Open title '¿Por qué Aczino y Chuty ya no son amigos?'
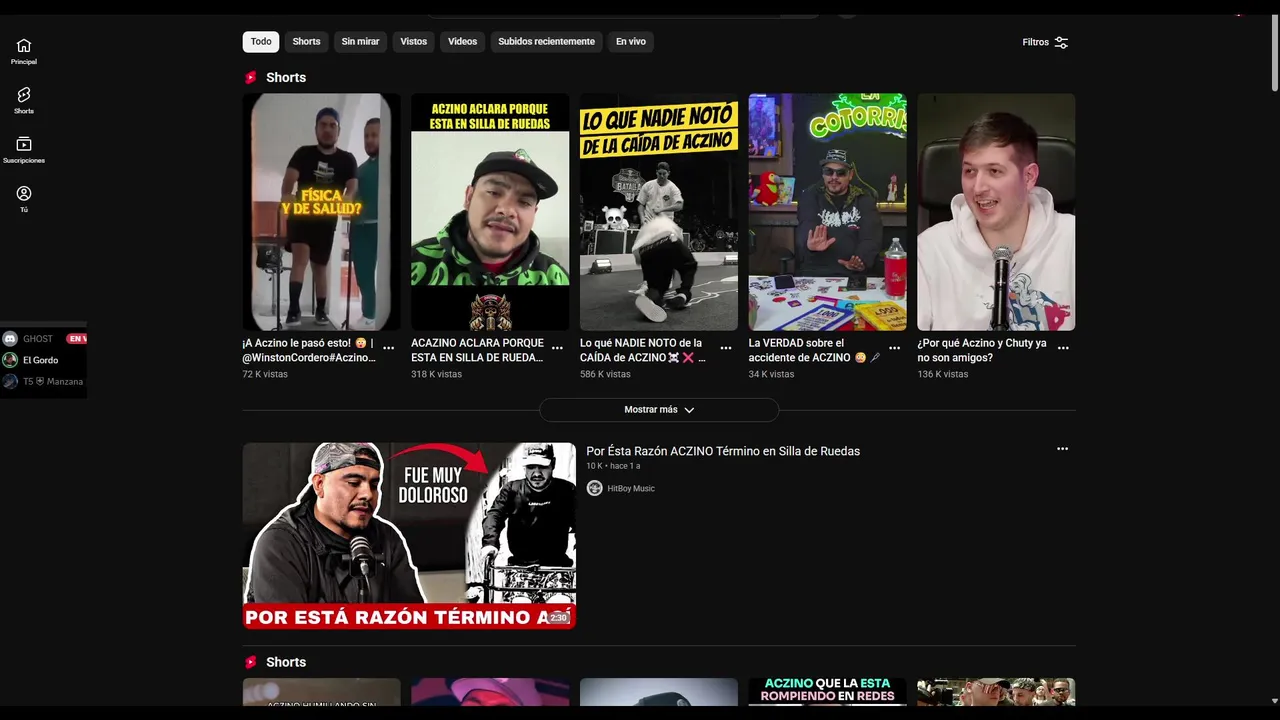1280x720 pixels. [x=982, y=350]
